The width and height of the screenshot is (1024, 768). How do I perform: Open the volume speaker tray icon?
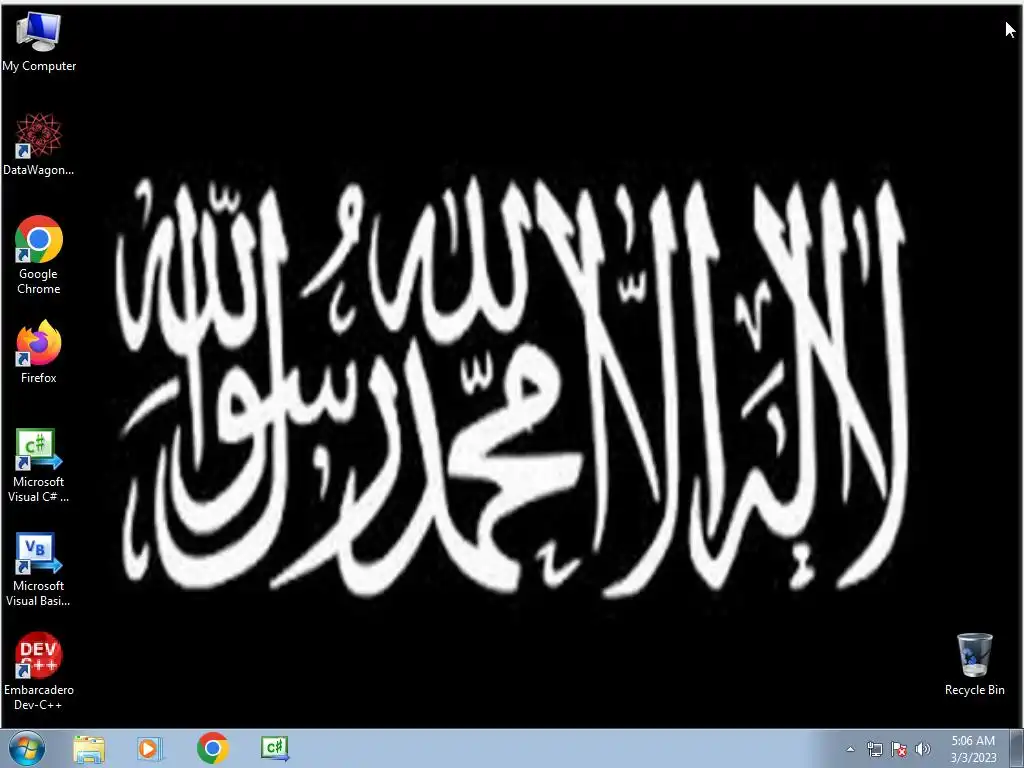coord(922,749)
